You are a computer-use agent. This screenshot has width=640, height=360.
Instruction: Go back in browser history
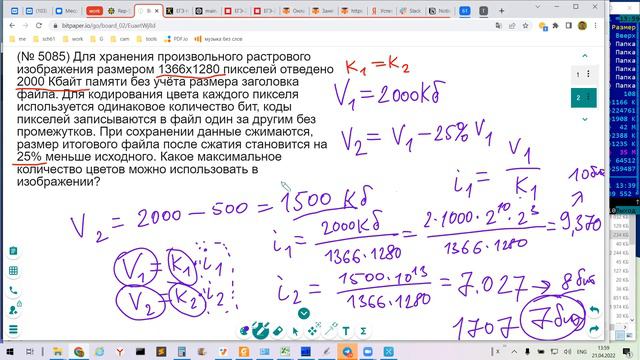[x=12, y=25]
